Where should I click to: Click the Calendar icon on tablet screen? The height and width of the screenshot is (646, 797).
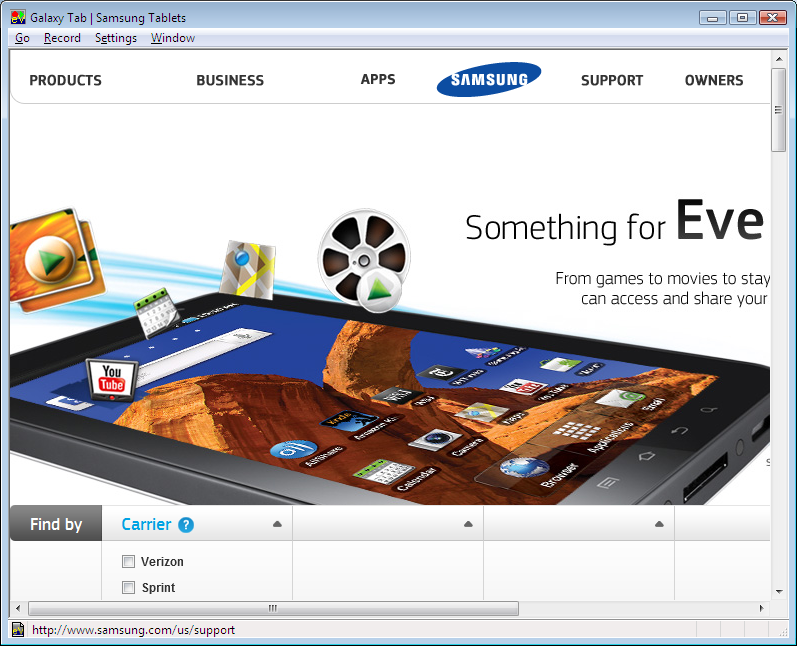(x=384, y=472)
